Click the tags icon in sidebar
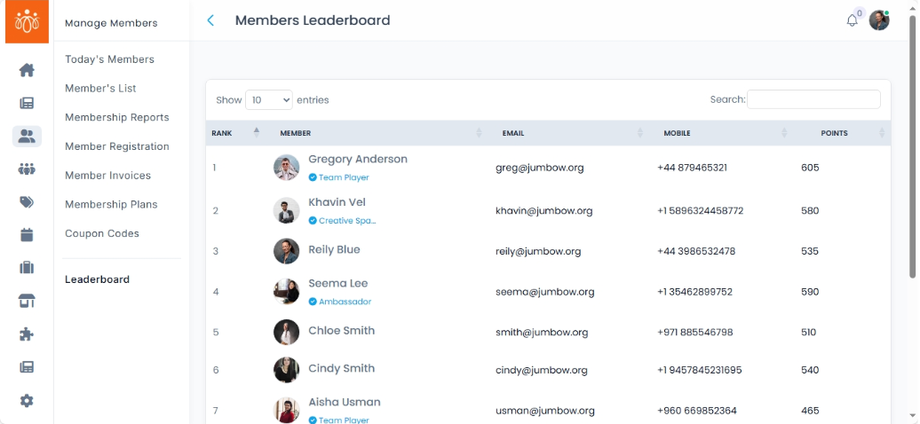Image resolution: width=920 pixels, height=424 pixels. click(27, 202)
